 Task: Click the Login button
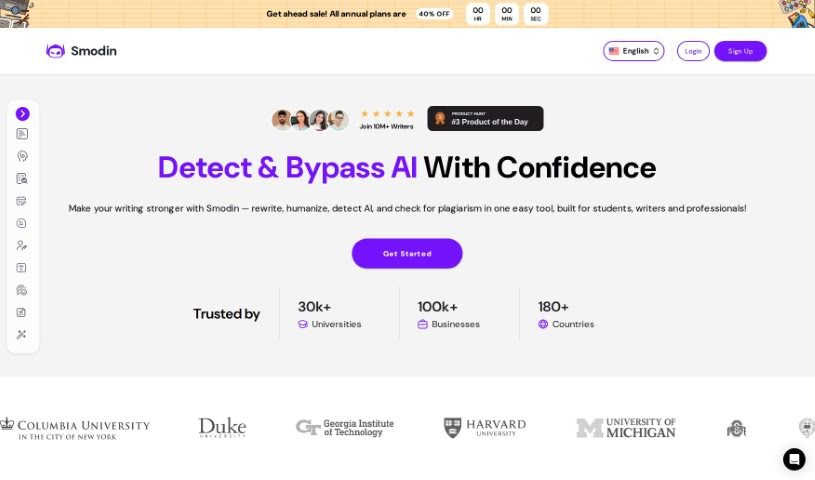(x=693, y=51)
